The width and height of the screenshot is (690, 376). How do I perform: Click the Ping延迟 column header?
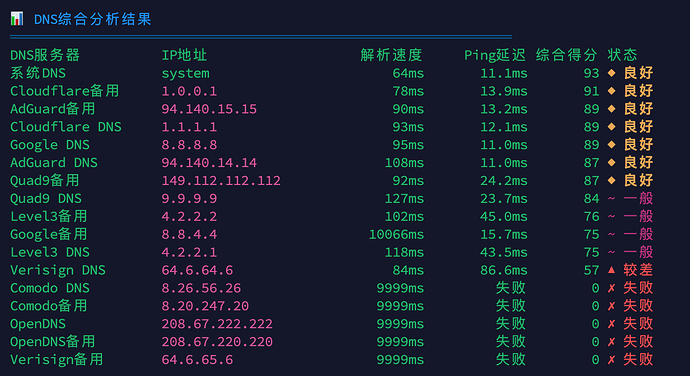495,55
